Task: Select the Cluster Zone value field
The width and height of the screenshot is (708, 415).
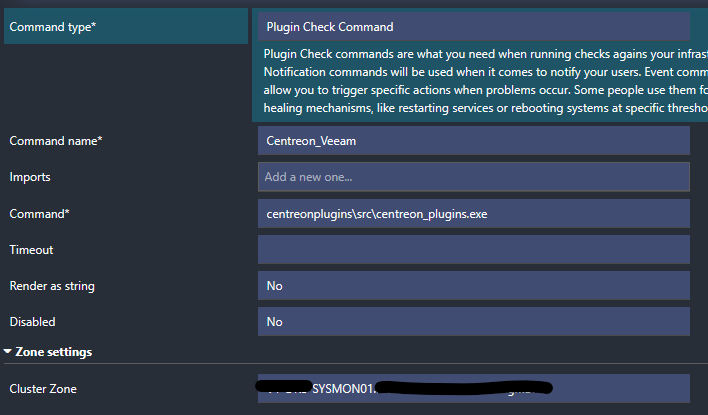Action: 473,388
